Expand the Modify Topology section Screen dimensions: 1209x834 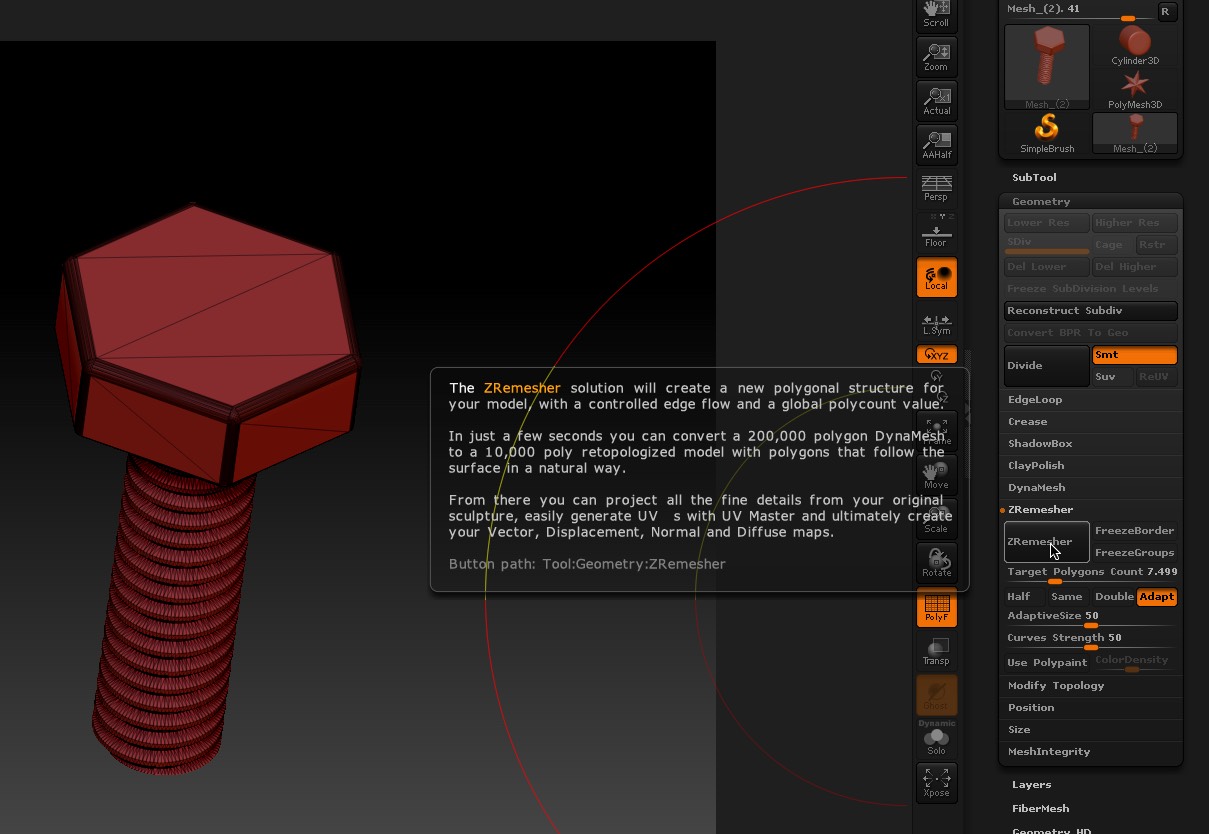1055,685
